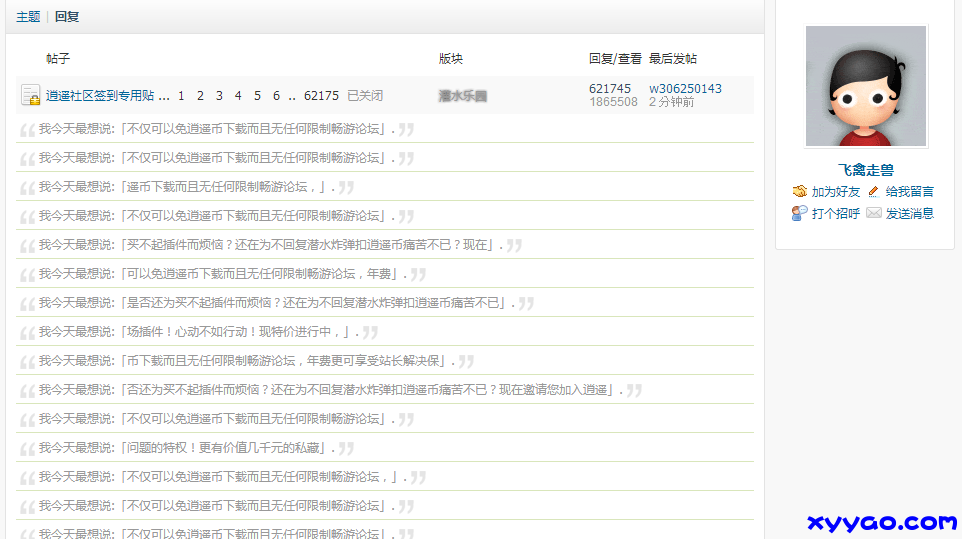Screen dimensions: 962x539
Task: Select 最后发帖 column header
Action: (x=673, y=59)
